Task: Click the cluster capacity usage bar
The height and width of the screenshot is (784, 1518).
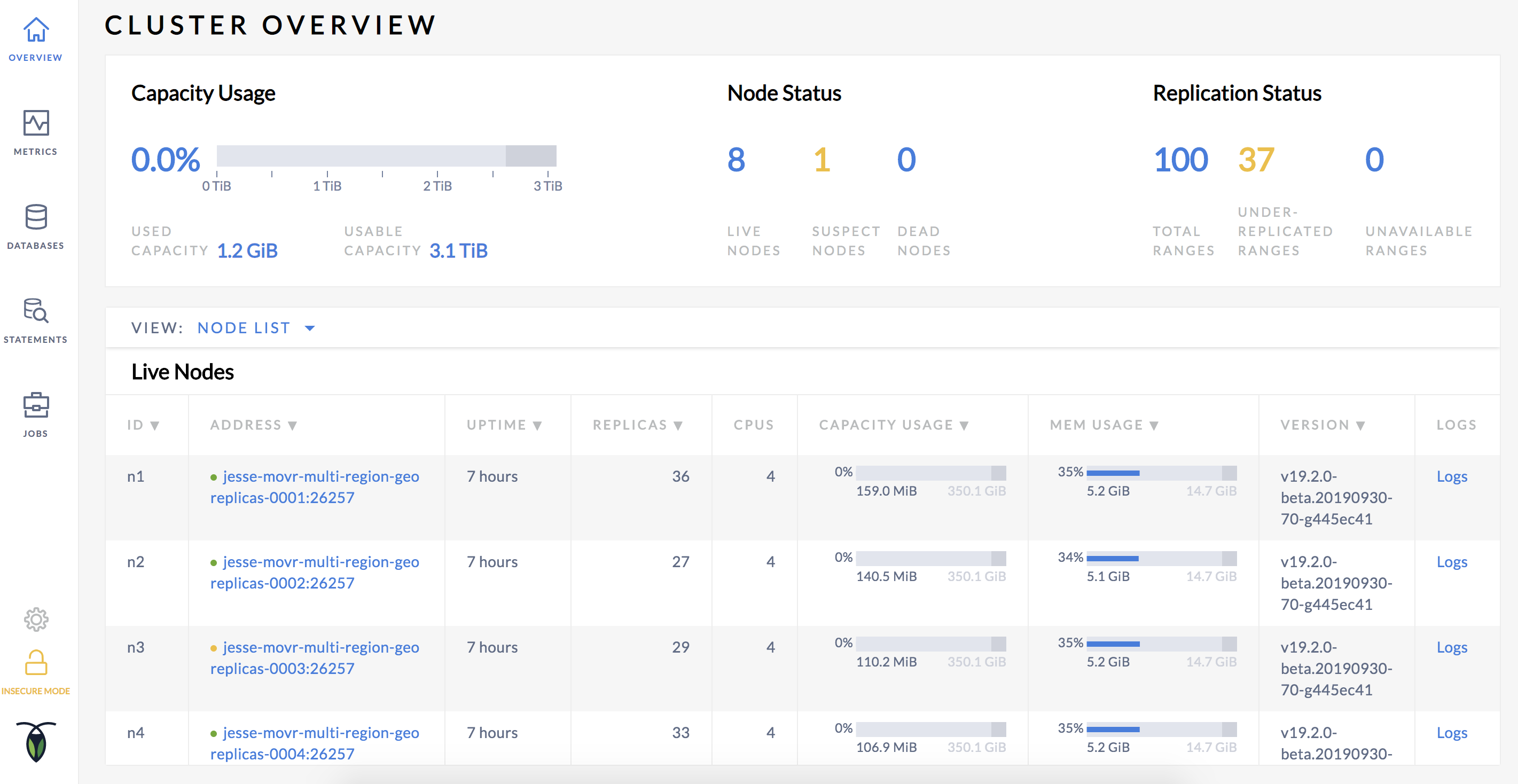Action: coord(386,156)
